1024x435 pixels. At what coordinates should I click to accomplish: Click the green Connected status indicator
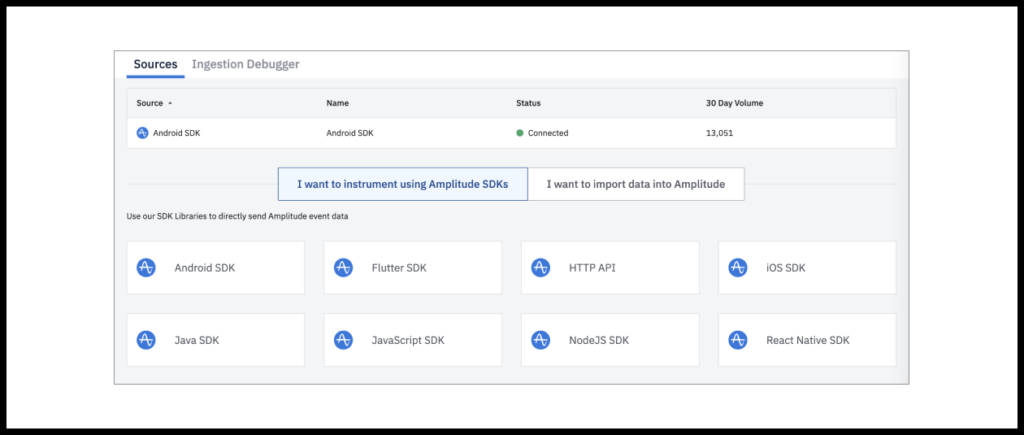click(520, 133)
